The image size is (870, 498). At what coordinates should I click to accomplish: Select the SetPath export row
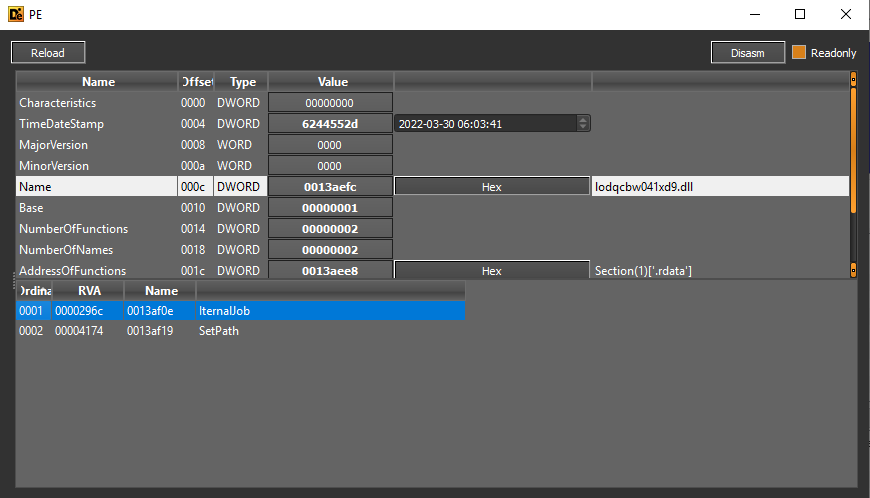tap(240, 331)
